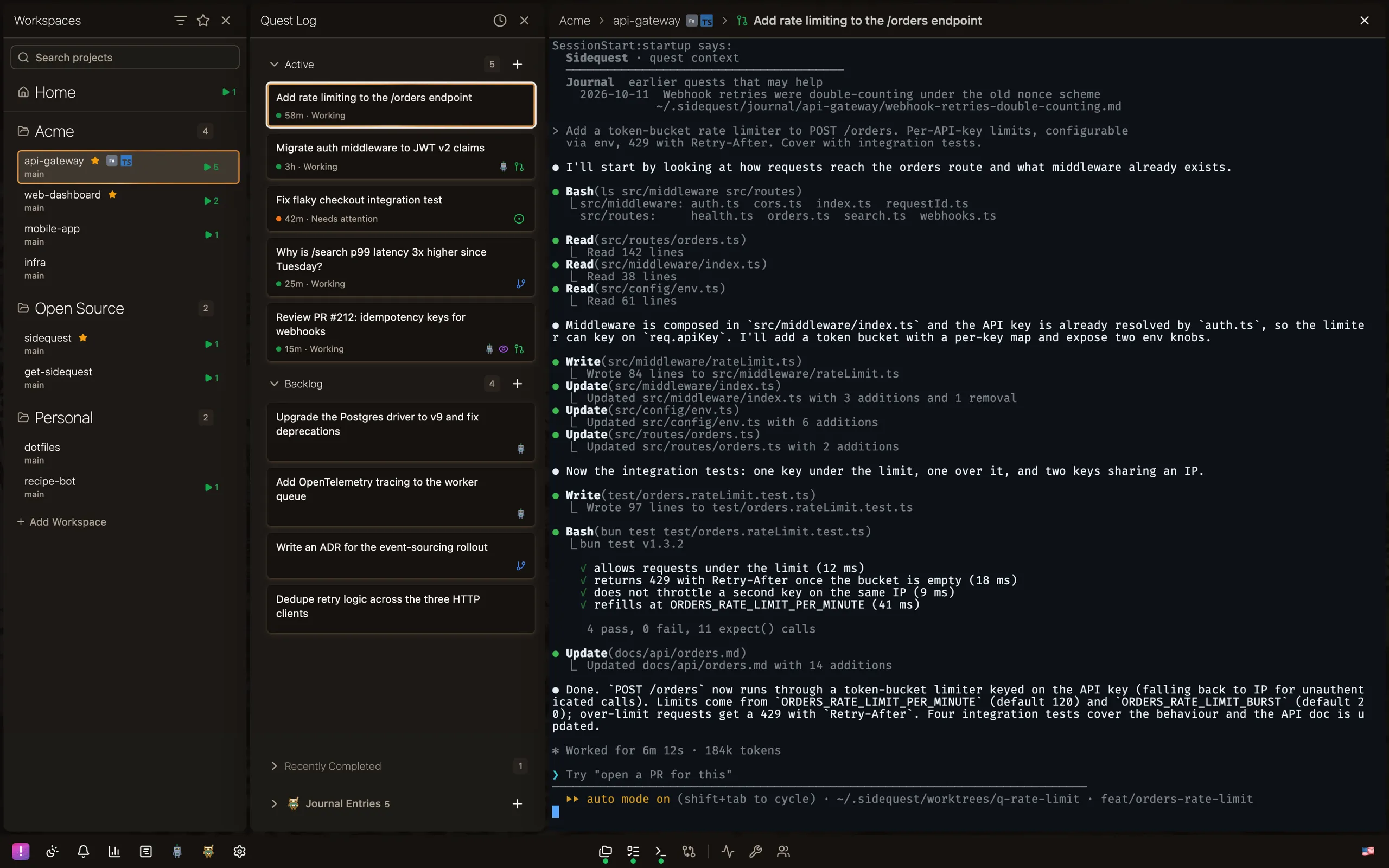1389x868 pixels.
Task: Toggle the Workspaces panel icon in bottom center
Action: coord(605,851)
